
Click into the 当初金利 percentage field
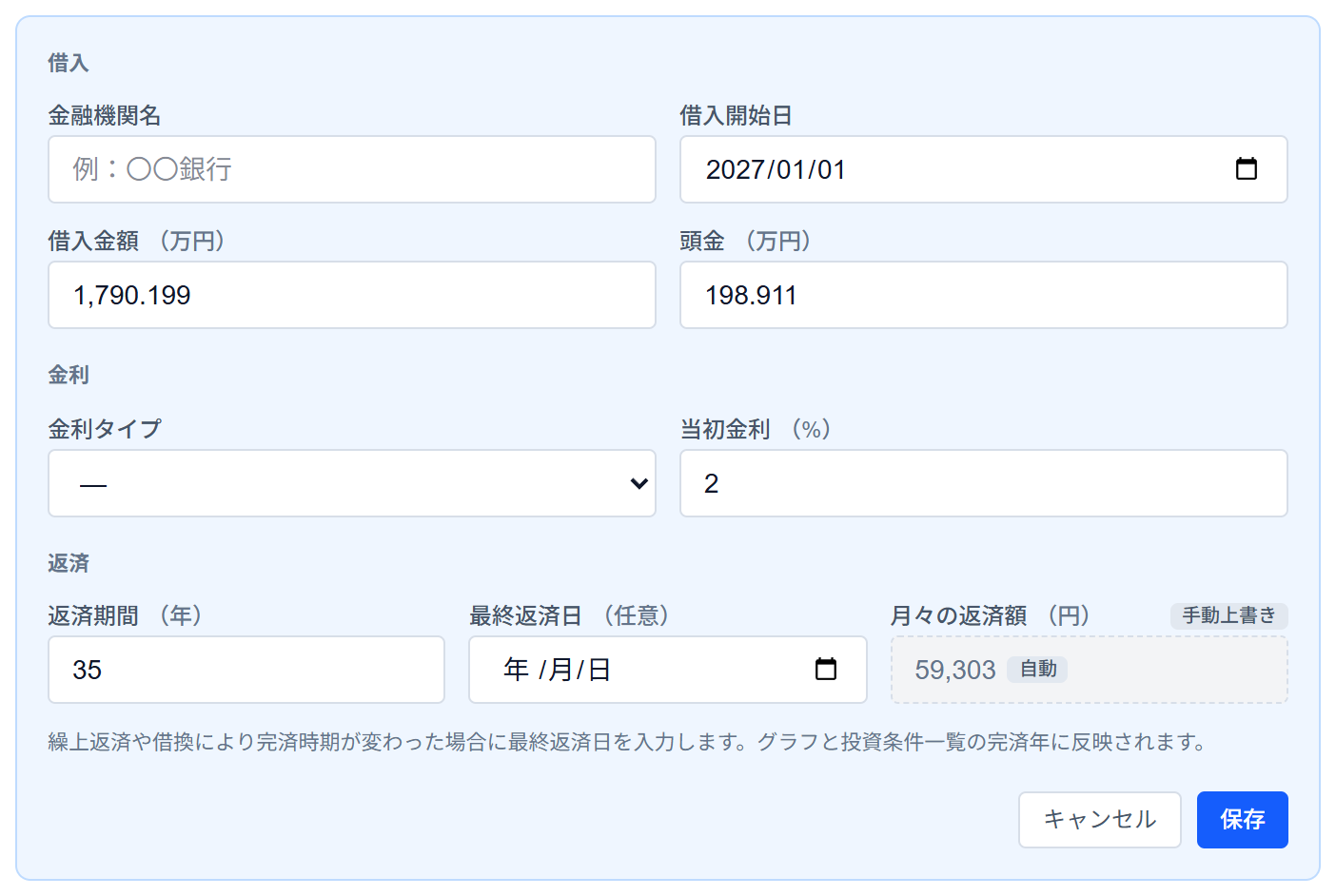point(984,483)
